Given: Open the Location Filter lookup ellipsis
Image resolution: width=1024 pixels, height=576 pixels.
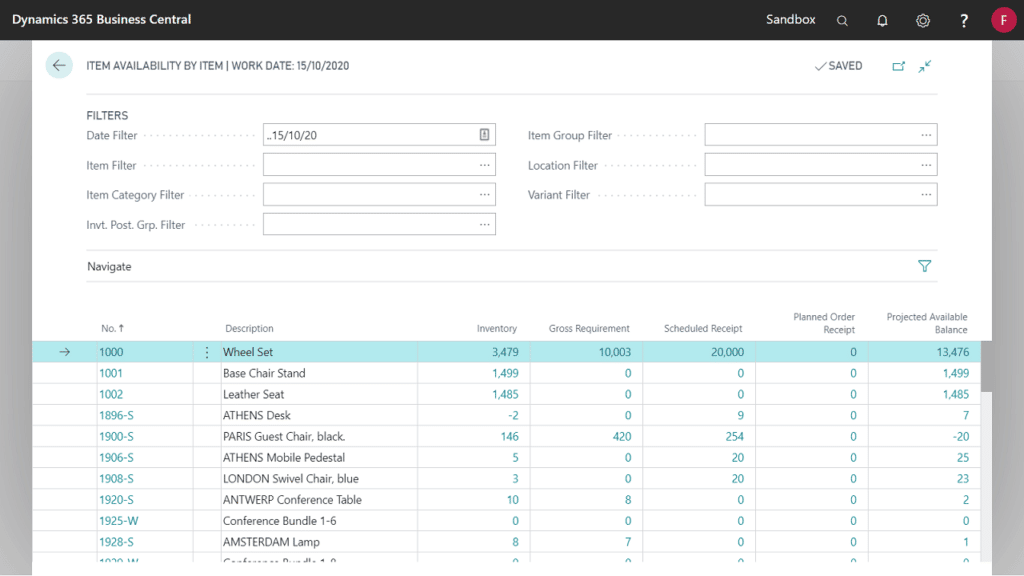Looking at the screenshot, I should (927, 164).
